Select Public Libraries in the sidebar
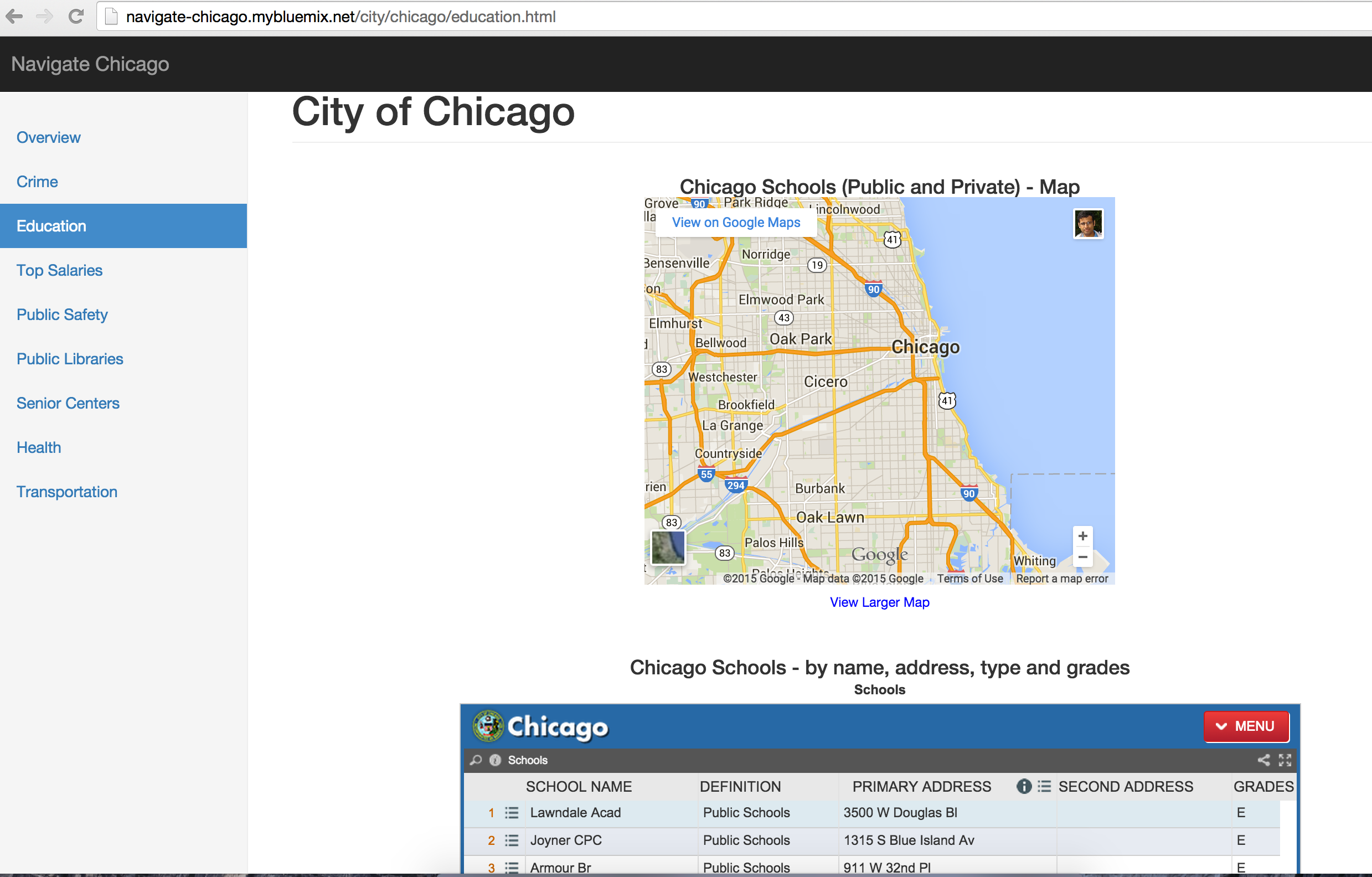The height and width of the screenshot is (877, 1372). point(70,359)
